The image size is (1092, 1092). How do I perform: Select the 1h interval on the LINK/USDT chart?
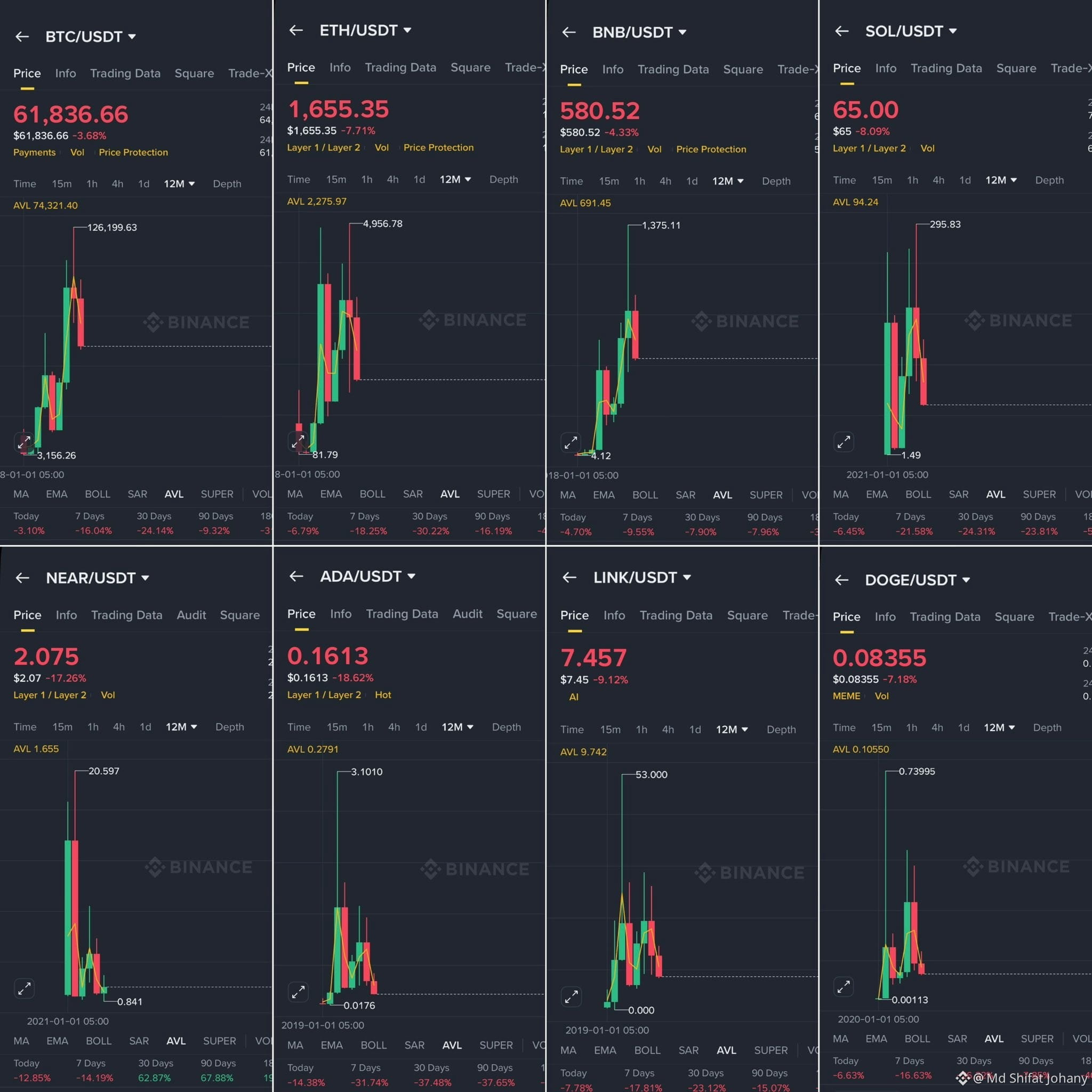pos(641,730)
